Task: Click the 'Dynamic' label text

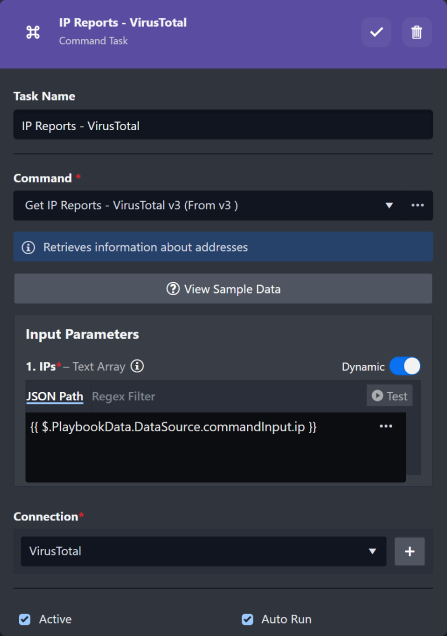Action: tap(363, 367)
